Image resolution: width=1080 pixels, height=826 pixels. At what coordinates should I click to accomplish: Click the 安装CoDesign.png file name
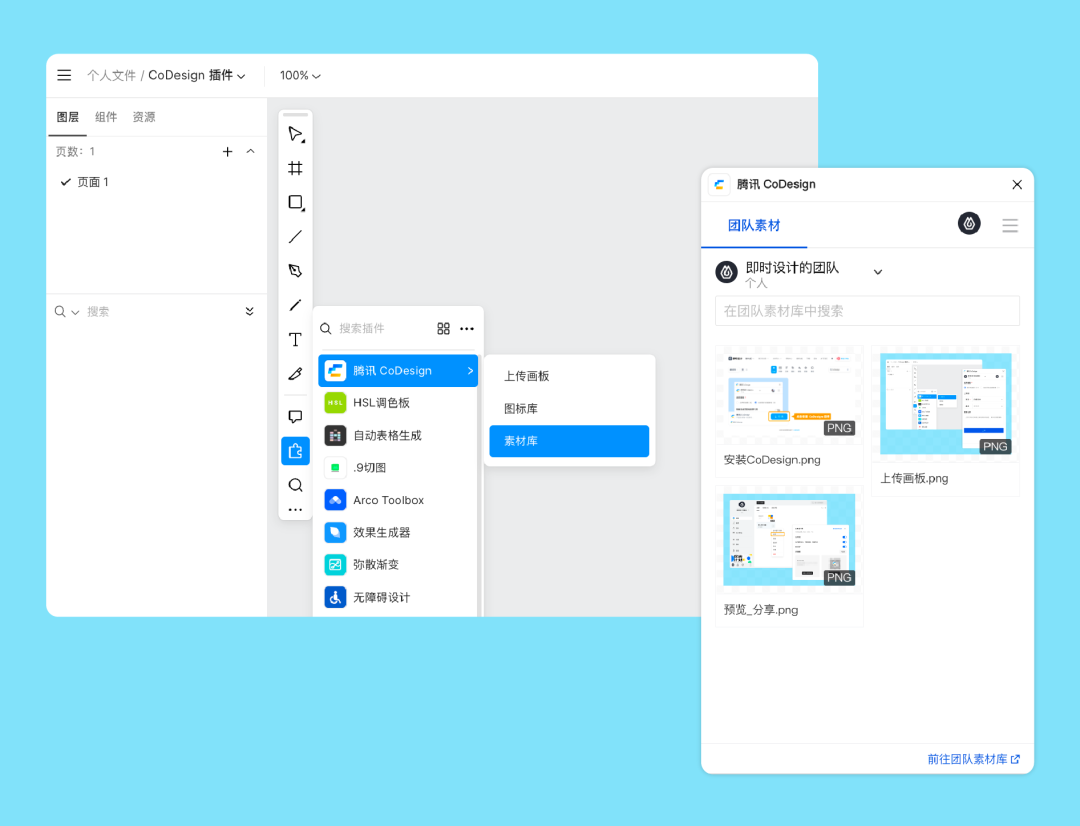point(771,460)
